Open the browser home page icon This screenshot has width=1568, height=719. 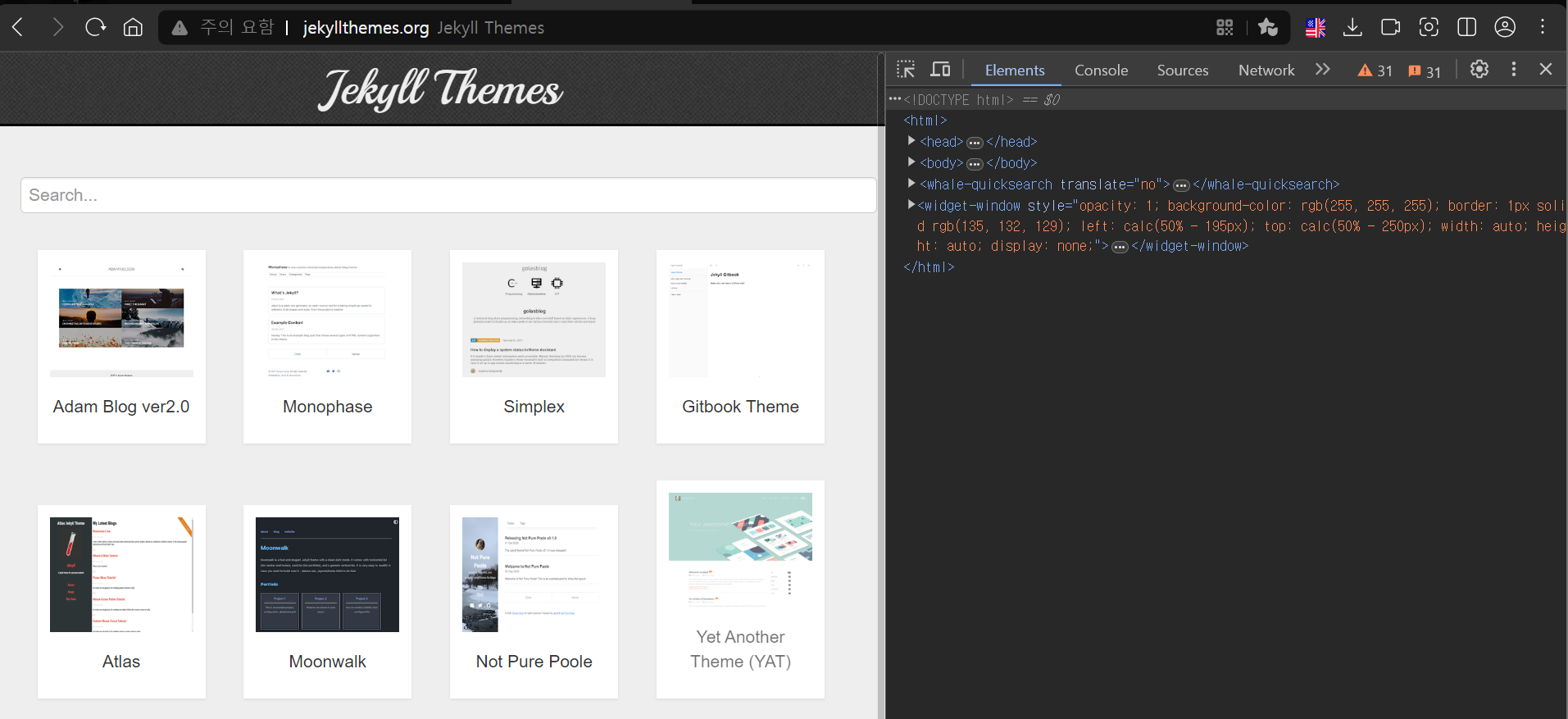133,27
